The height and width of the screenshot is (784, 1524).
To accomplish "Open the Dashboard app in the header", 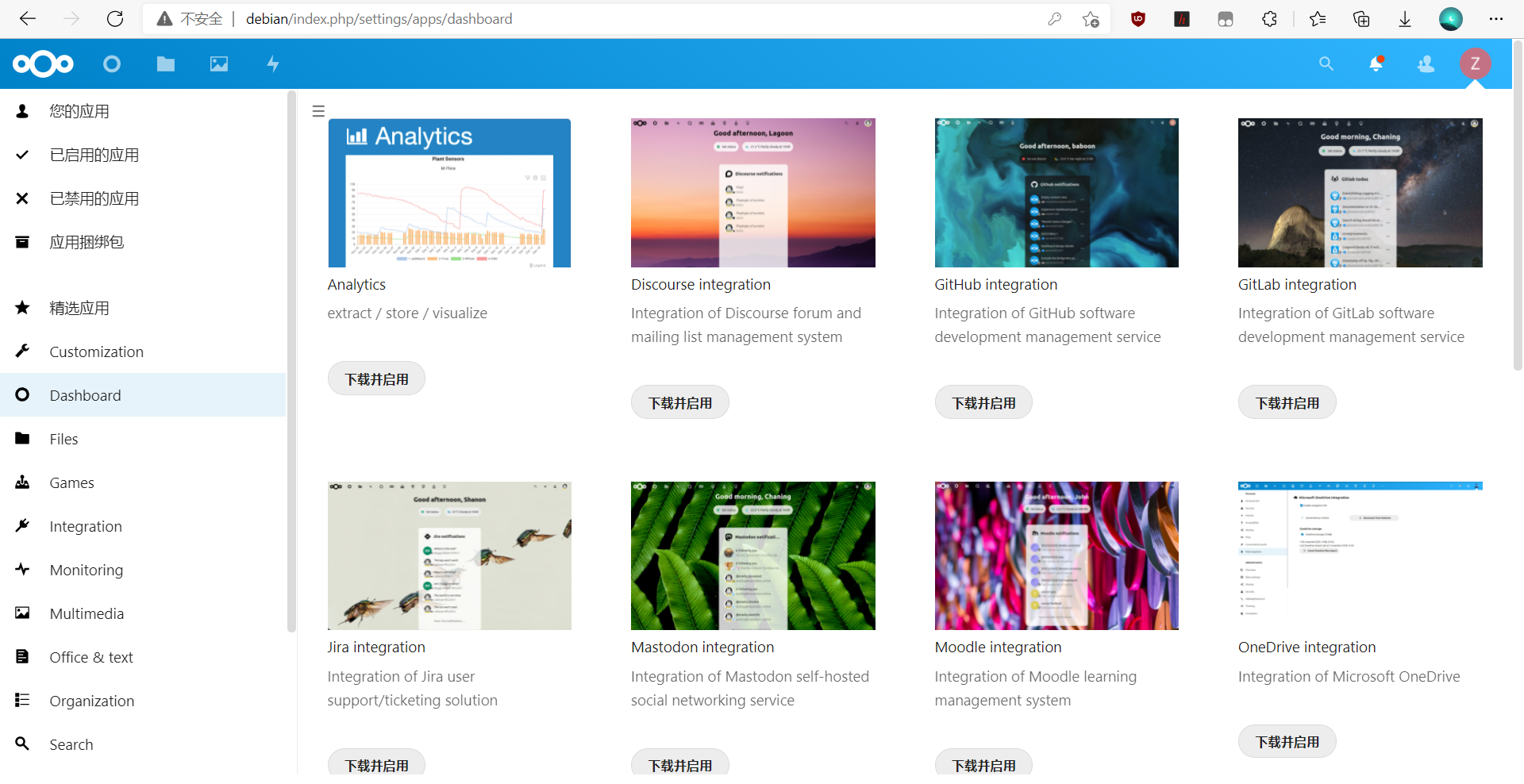I will (112, 63).
